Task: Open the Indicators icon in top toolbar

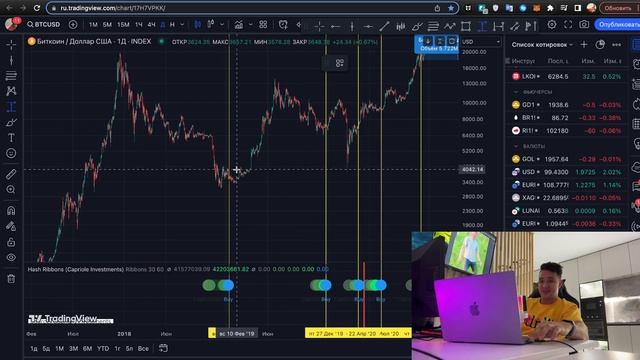Action: pyautogui.click(x=239, y=25)
